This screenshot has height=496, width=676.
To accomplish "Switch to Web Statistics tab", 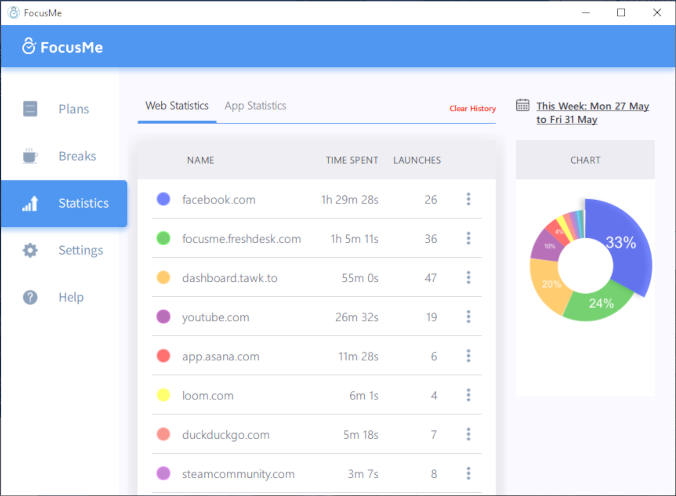I will [x=177, y=106].
